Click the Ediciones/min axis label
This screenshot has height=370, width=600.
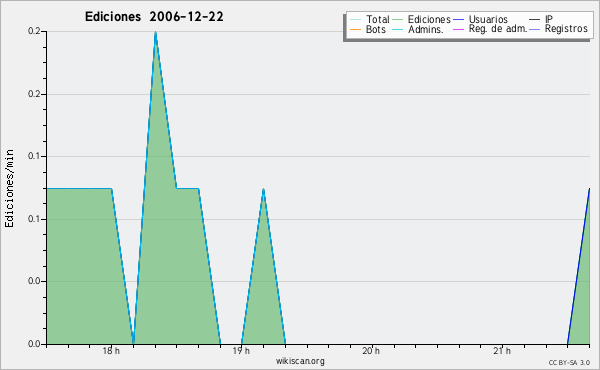9,189
